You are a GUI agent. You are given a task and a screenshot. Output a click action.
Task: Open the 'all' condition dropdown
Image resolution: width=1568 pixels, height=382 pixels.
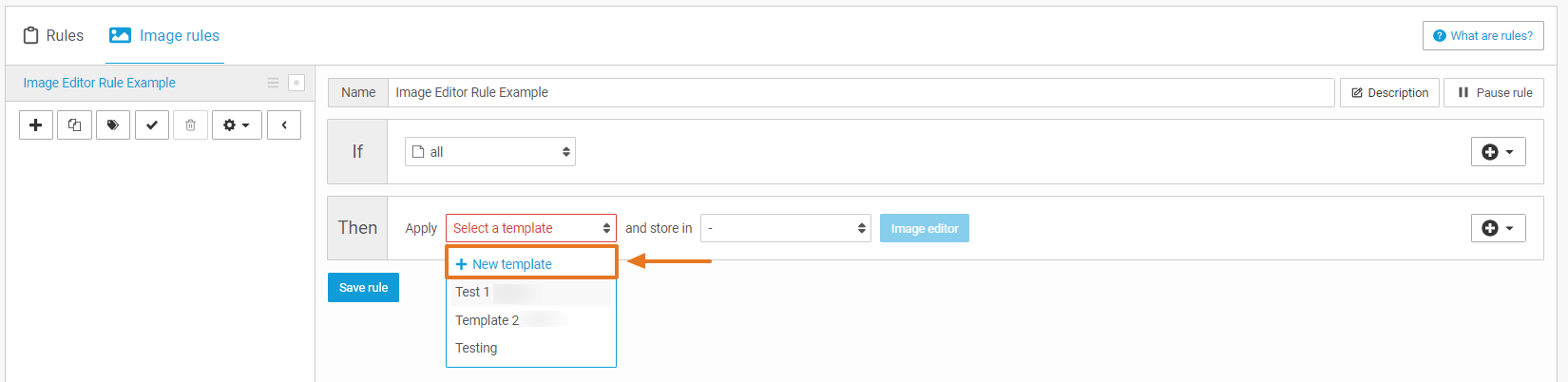pos(490,152)
